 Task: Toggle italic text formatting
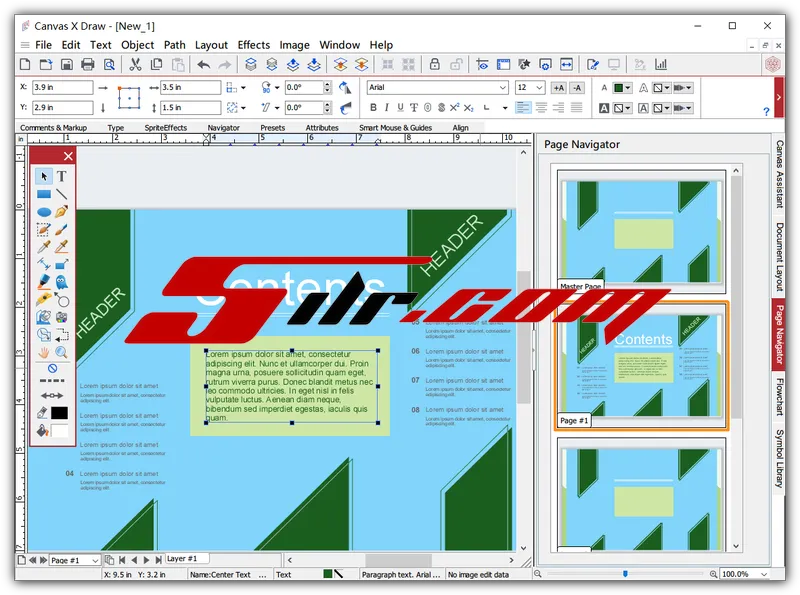(387, 107)
